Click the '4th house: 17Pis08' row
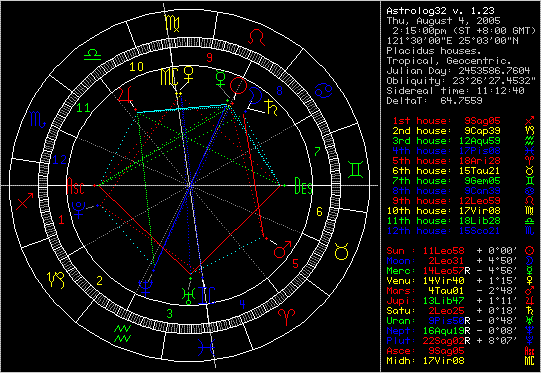 (x=446, y=151)
